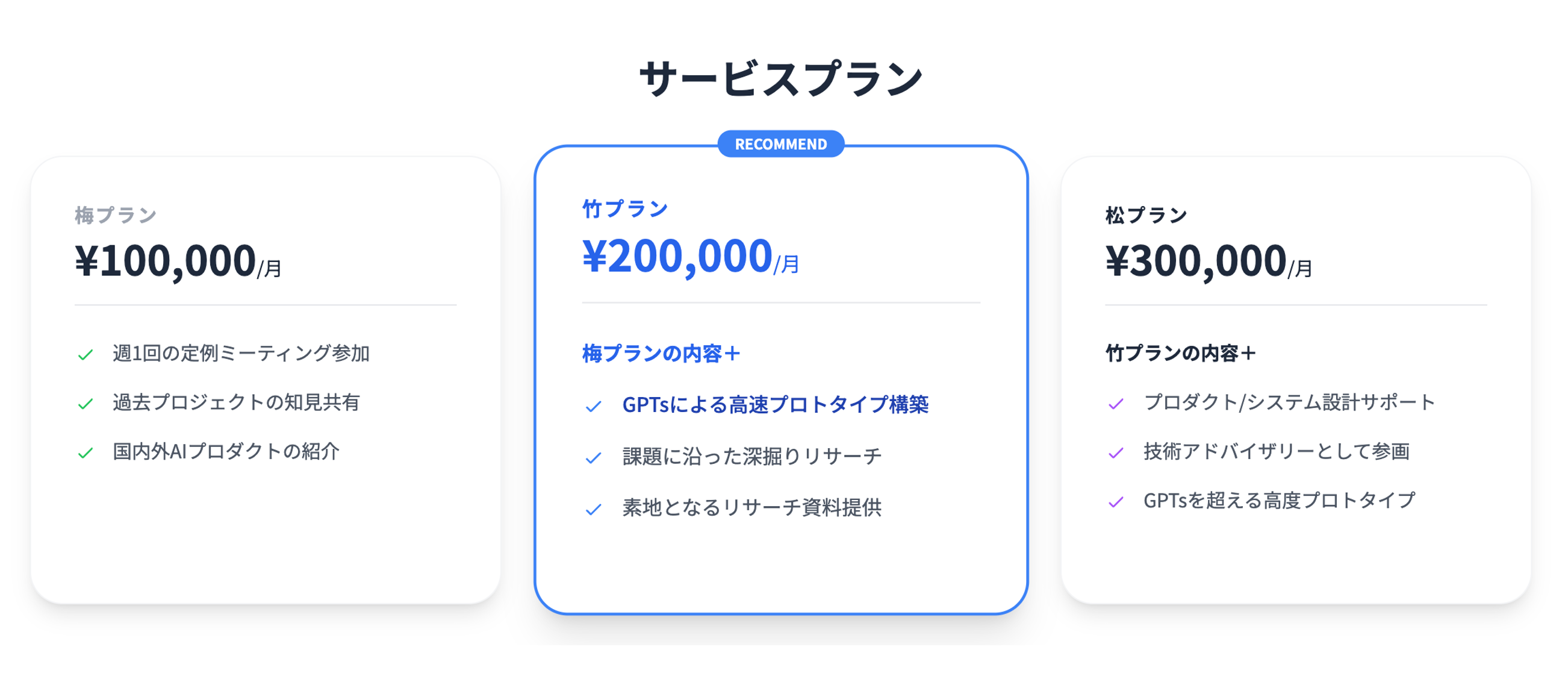Image resolution: width=1568 pixels, height=688 pixels.
Task: Click blue checkmark beside GPTsによる高速プロトタイプ構築
Action: pyautogui.click(x=594, y=406)
